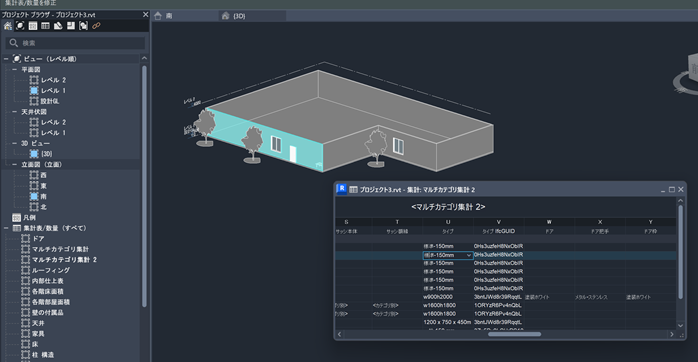Viewport: 698px width, 362px height.
Task: Click the schedules filter icon in browser toolbar
Action: [45, 26]
